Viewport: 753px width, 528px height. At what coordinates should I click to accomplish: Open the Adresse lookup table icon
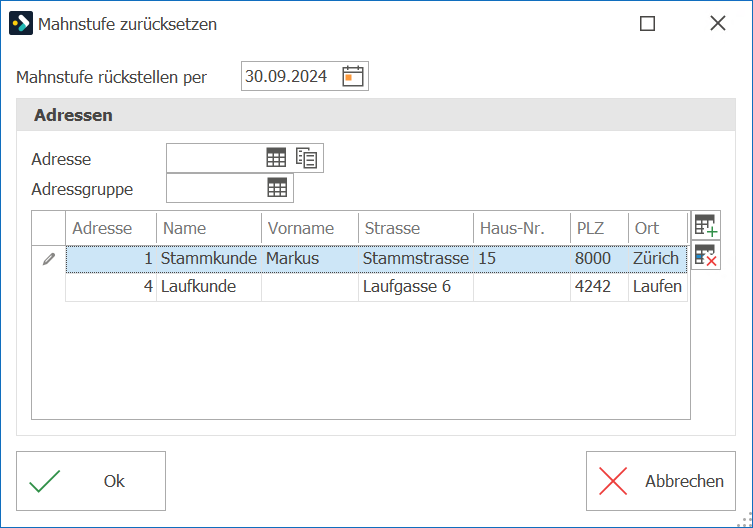[x=276, y=158]
